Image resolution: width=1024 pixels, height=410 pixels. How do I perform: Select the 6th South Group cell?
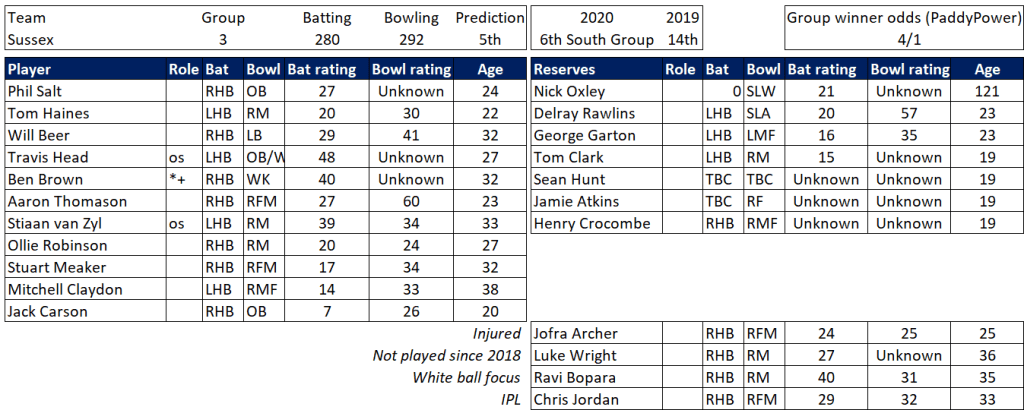click(x=593, y=40)
